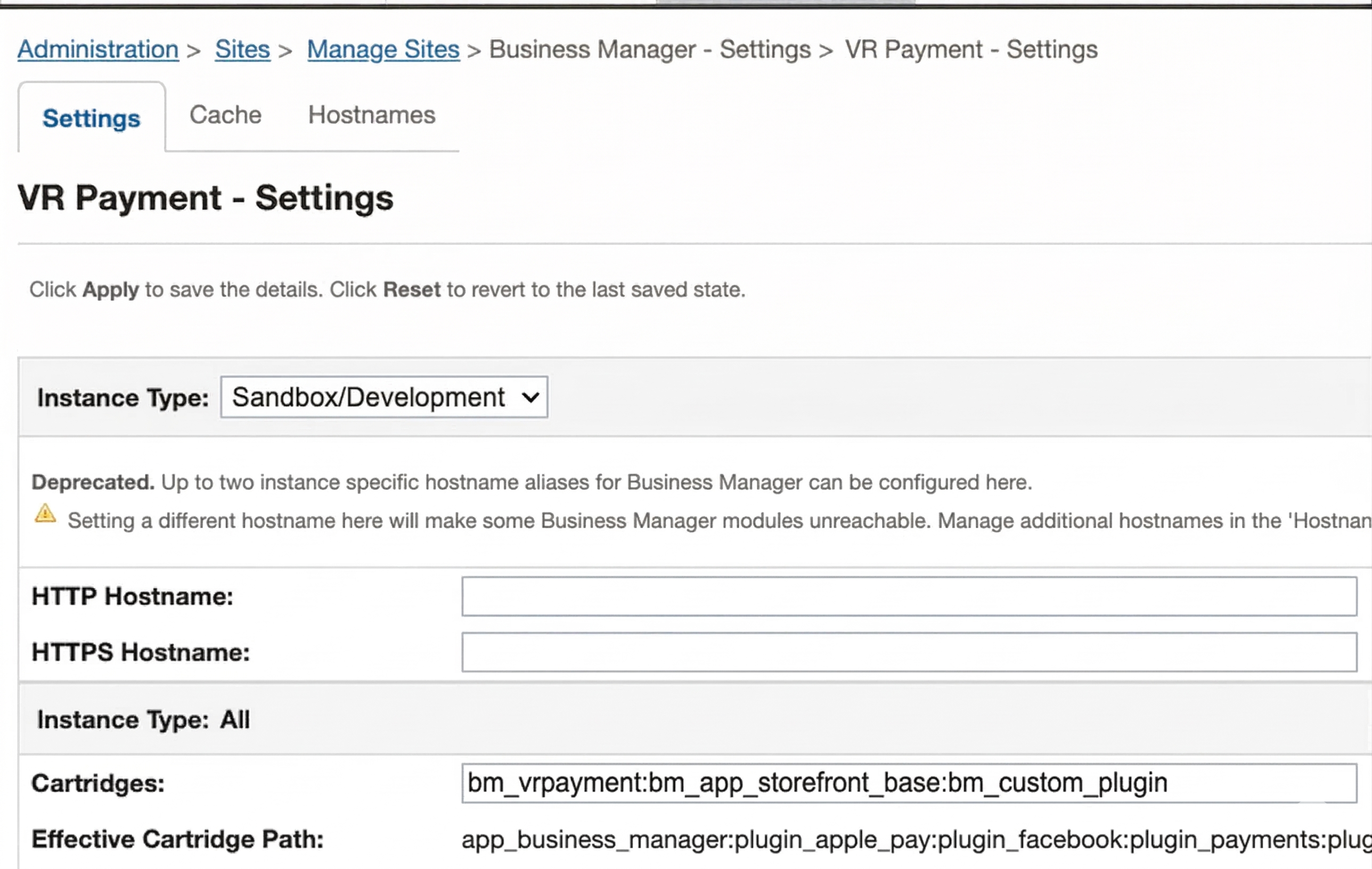
Task: Switch to the Cache tab
Action: [x=225, y=115]
